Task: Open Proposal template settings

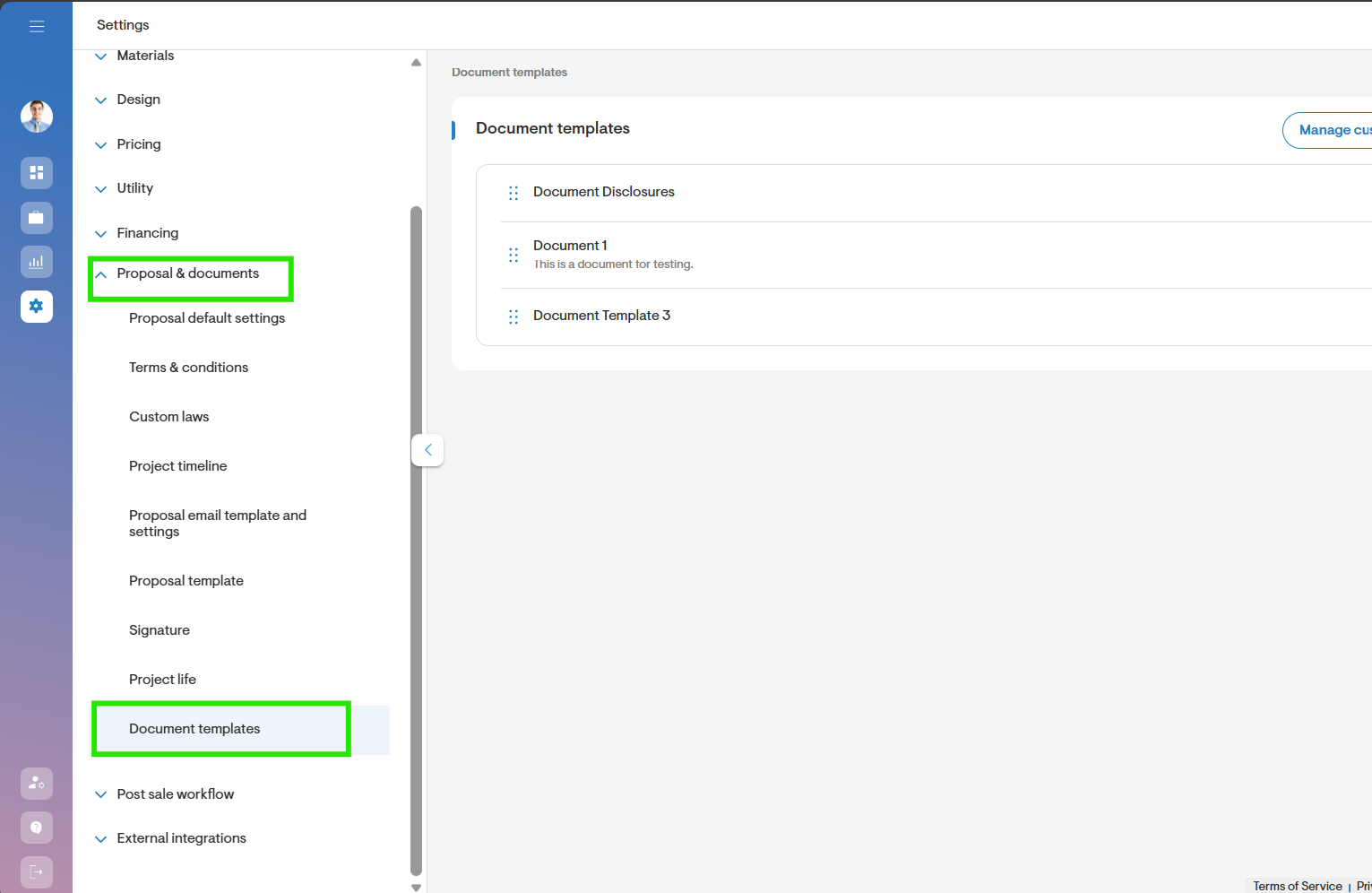Action: 186,581
